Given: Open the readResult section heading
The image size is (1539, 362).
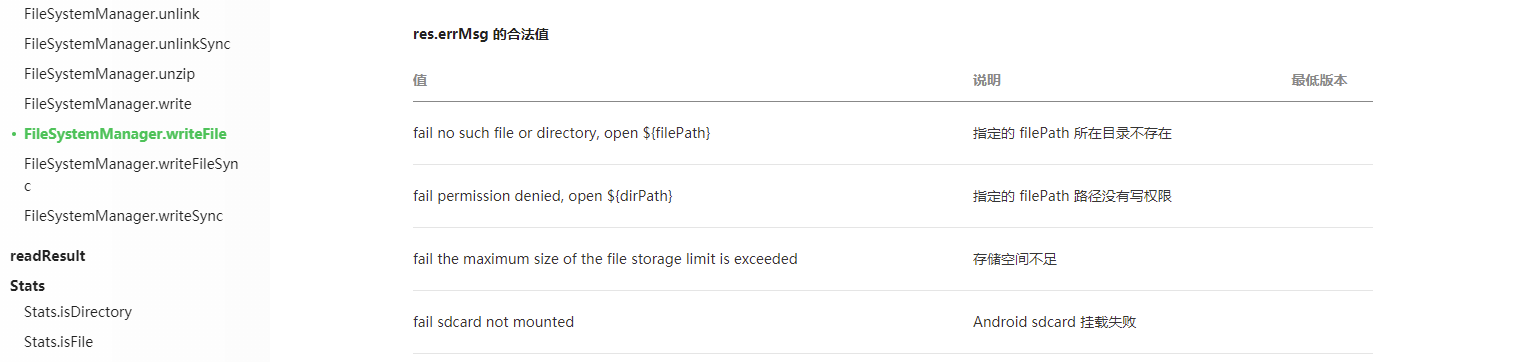Looking at the screenshot, I should coord(48,256).
